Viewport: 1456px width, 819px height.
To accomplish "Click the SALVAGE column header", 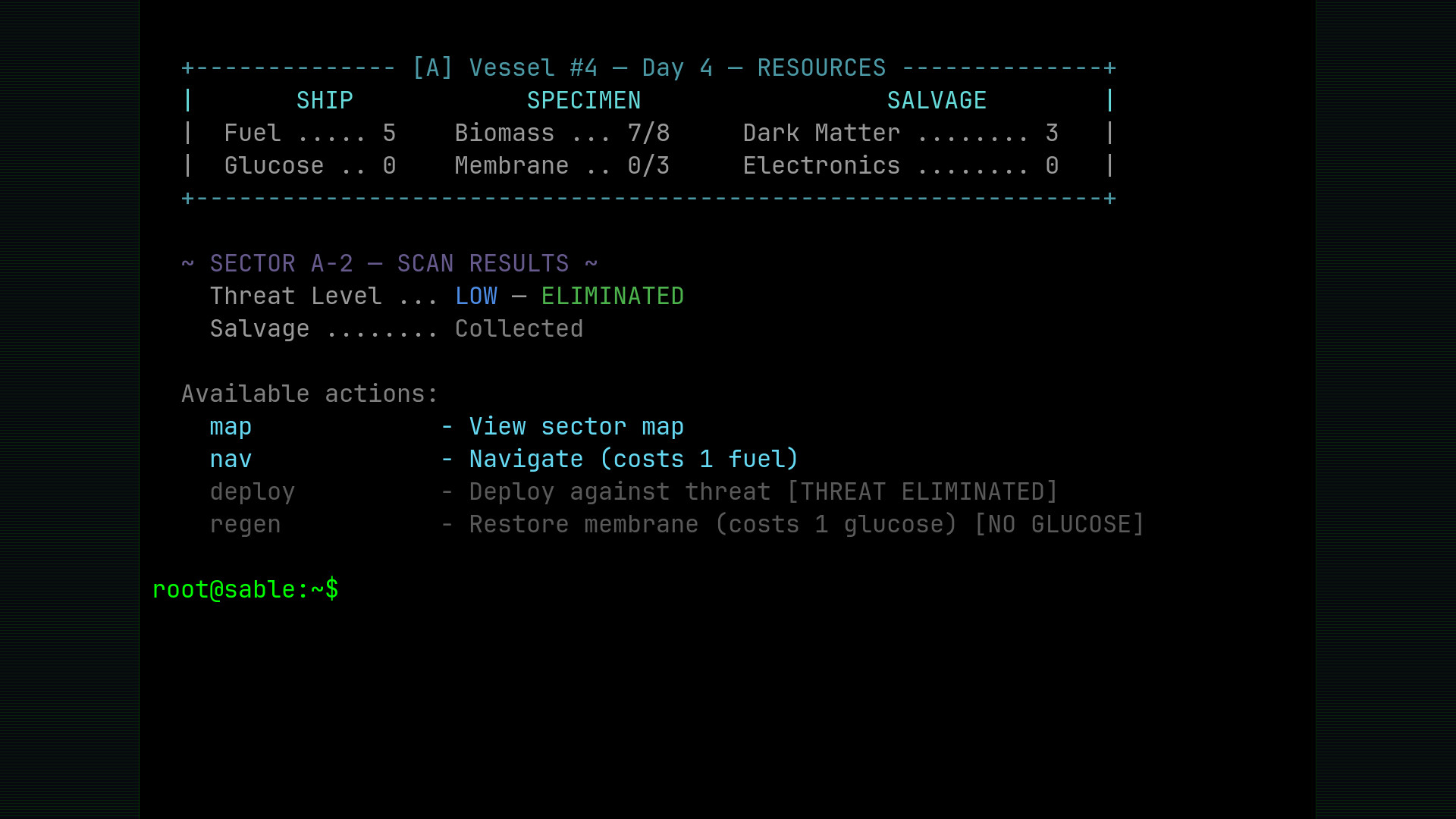I will pyautogui.click(x=937, y=99).
